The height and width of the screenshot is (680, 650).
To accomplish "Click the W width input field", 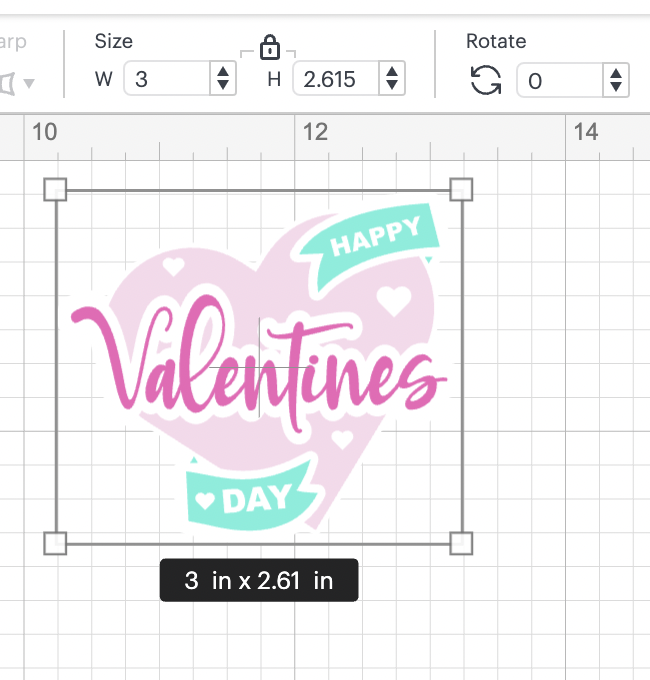I will tap(165, 80).
